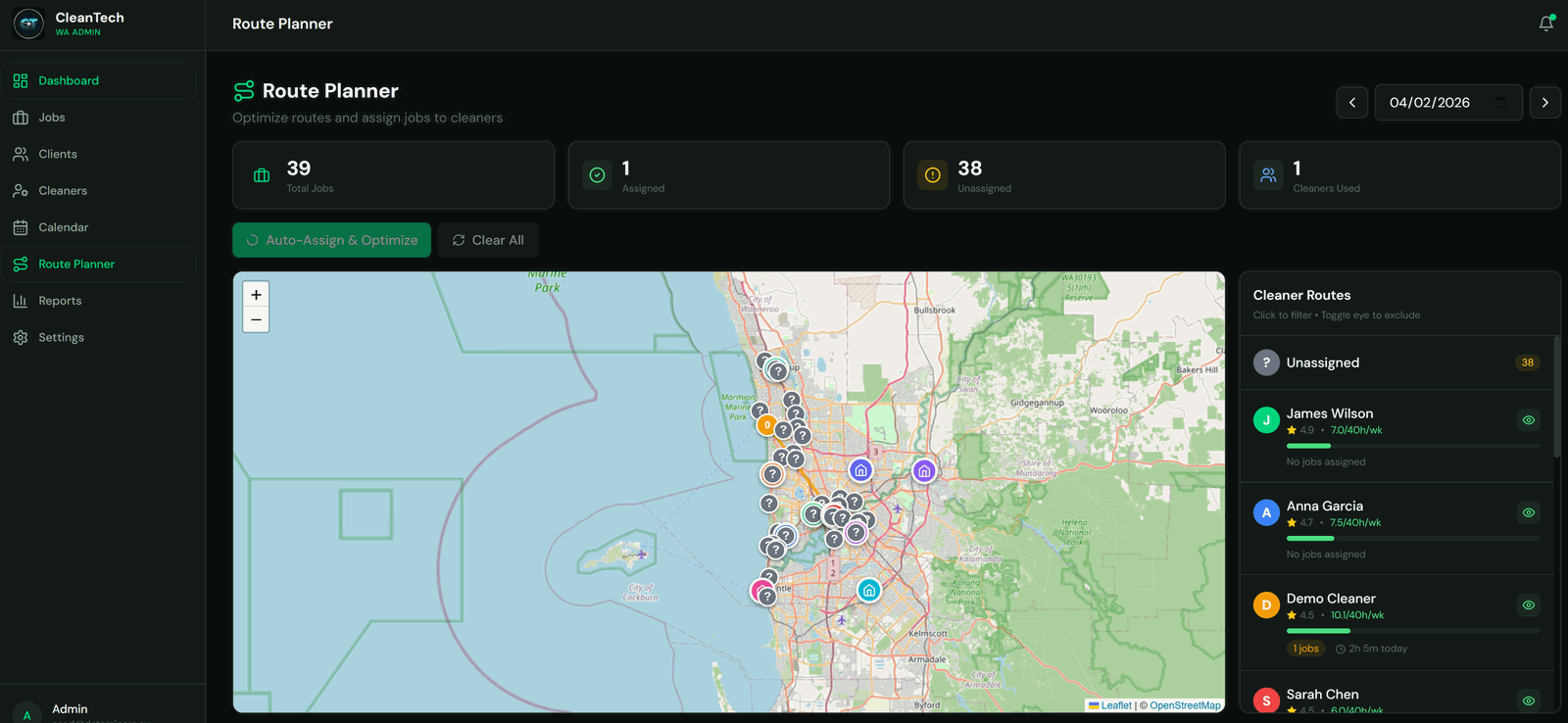Click Demo Cleaner's '10.1/40h/wk' text
1568x723 pixels.
(1357, 615)
